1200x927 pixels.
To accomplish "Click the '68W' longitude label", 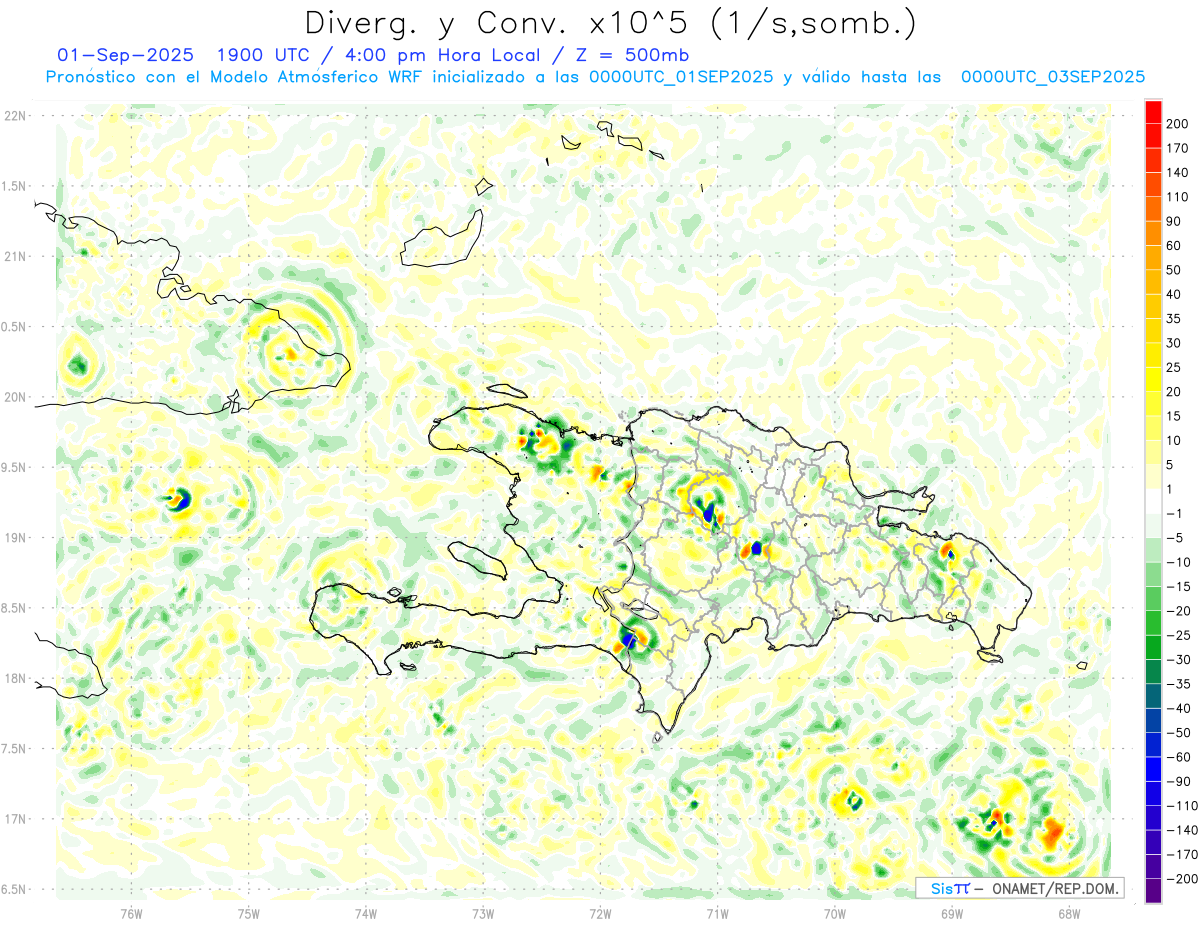I will (x=1069, y=913).
